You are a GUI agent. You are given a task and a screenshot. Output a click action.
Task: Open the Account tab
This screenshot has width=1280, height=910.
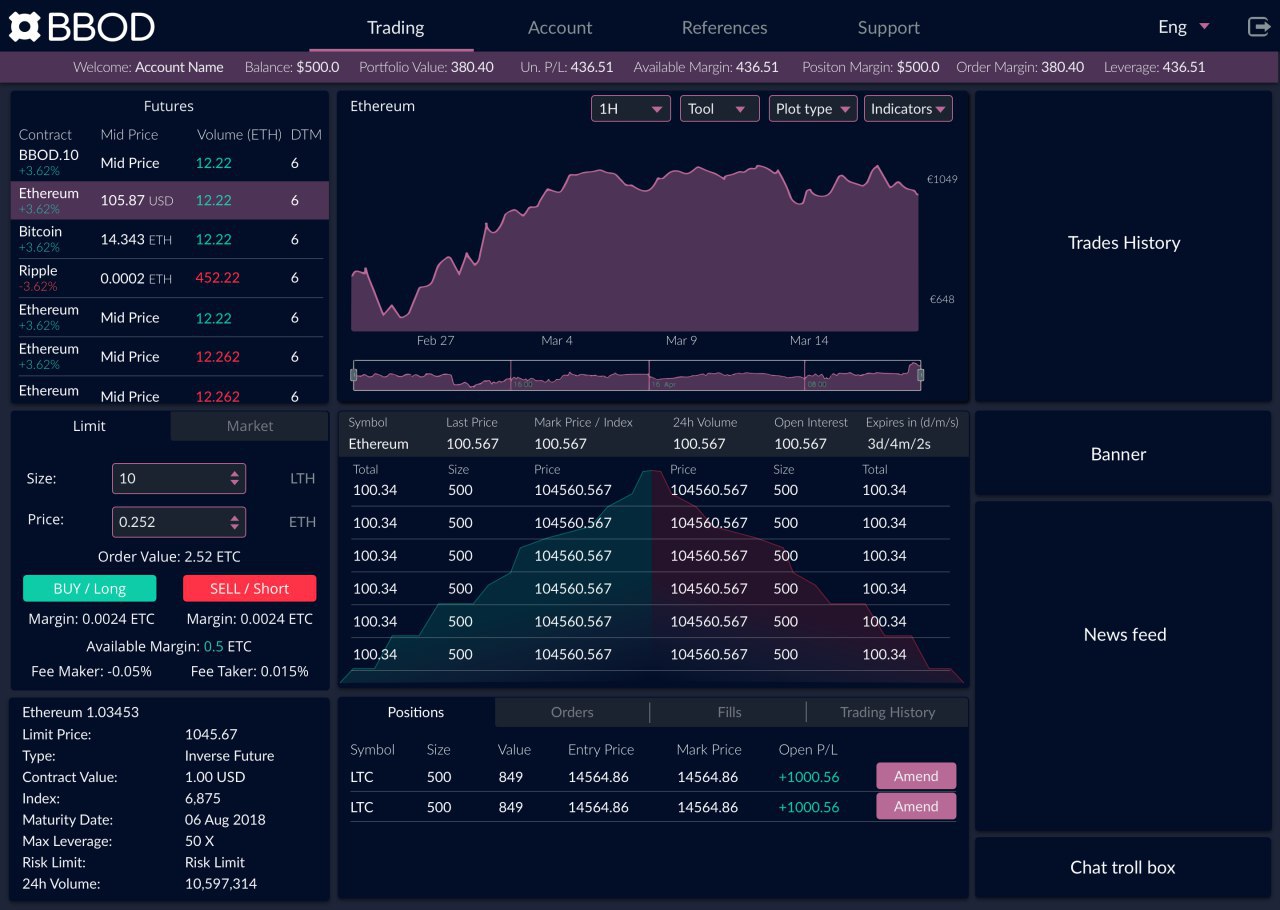coord(560,28)
